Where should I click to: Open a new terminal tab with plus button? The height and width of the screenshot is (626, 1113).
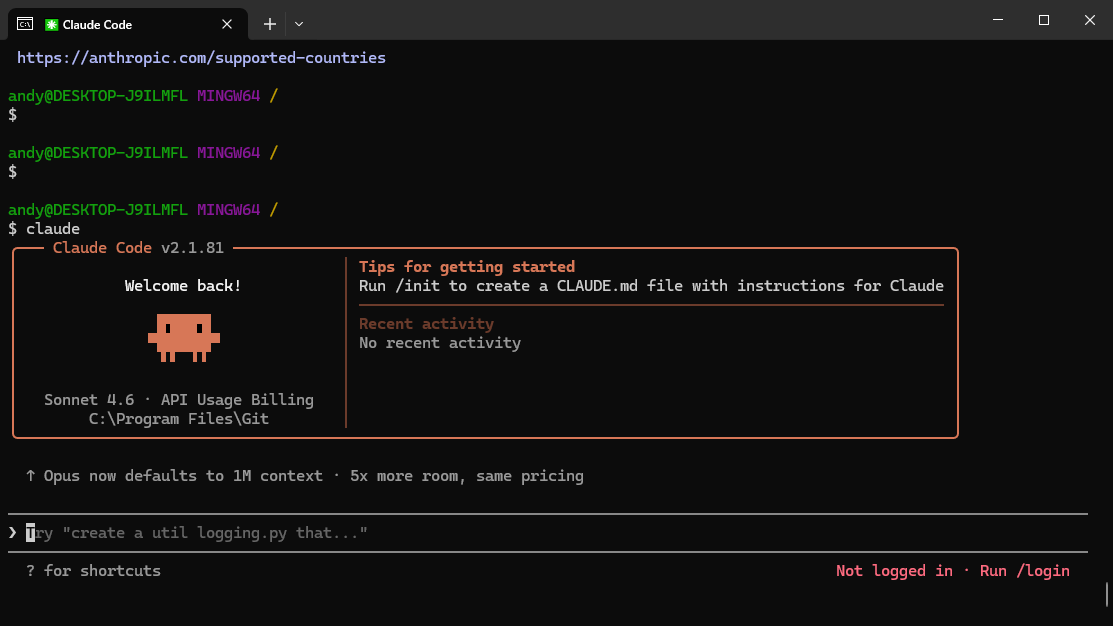coord(269,24)
